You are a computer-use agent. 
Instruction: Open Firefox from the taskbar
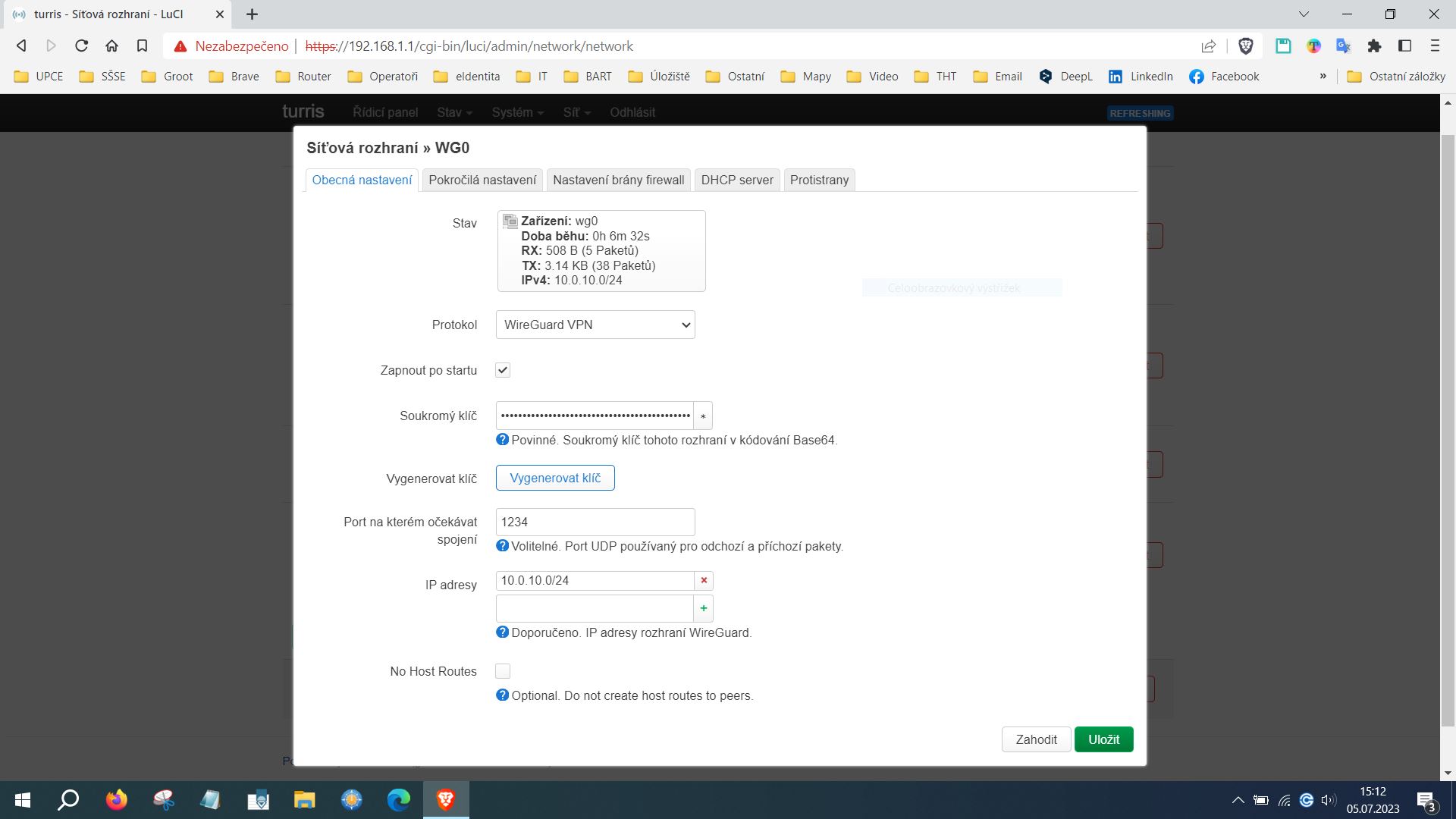(x=116, y=800)
